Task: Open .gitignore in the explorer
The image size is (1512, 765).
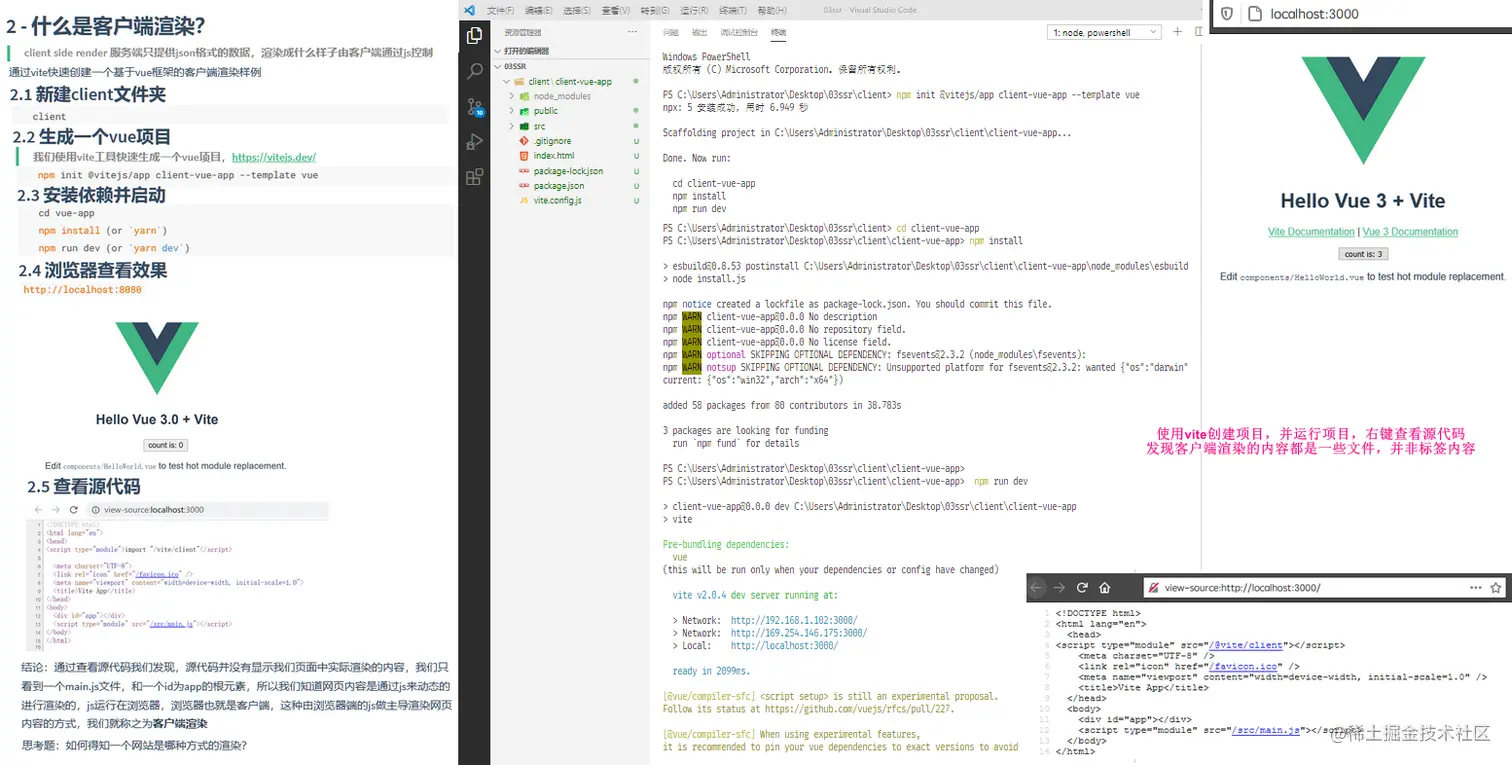Action: 569,141
